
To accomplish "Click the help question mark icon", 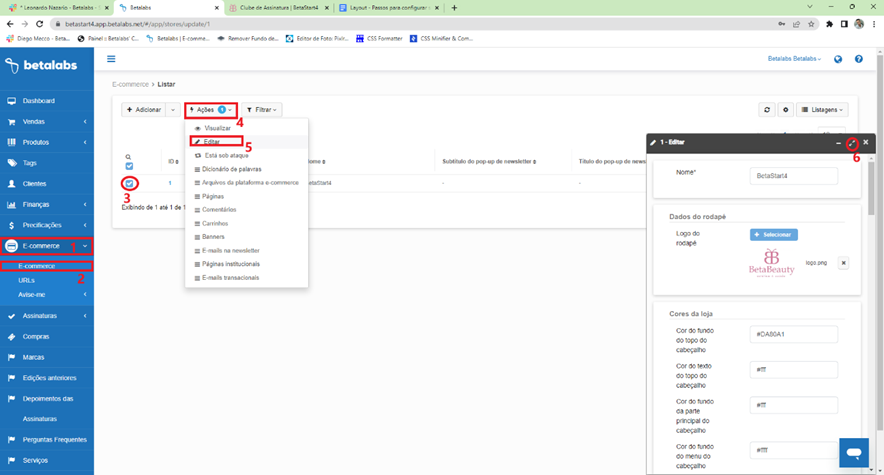I will click(x=859, y=60).
